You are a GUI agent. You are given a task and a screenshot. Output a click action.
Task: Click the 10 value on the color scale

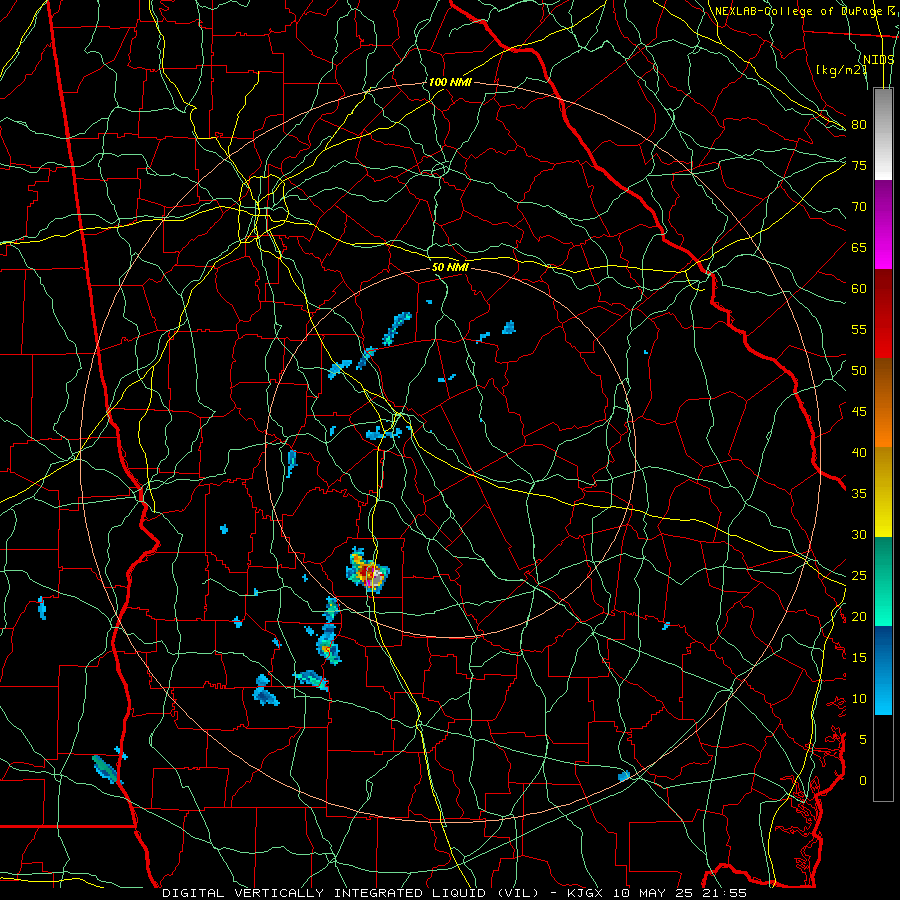click(859, 699)
